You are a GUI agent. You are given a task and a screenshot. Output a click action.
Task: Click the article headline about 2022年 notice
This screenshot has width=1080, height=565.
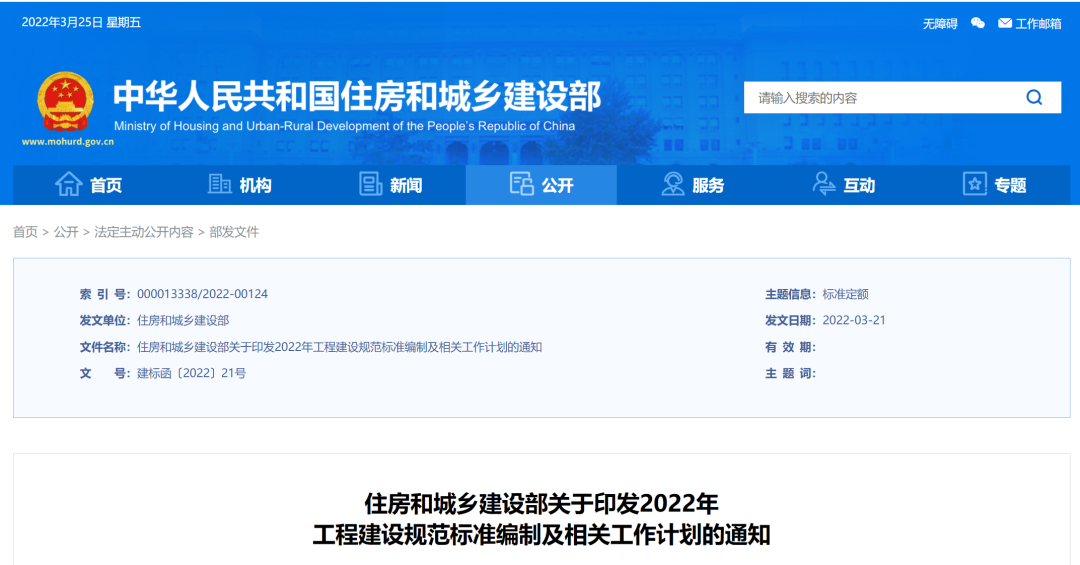click(541, 519)
